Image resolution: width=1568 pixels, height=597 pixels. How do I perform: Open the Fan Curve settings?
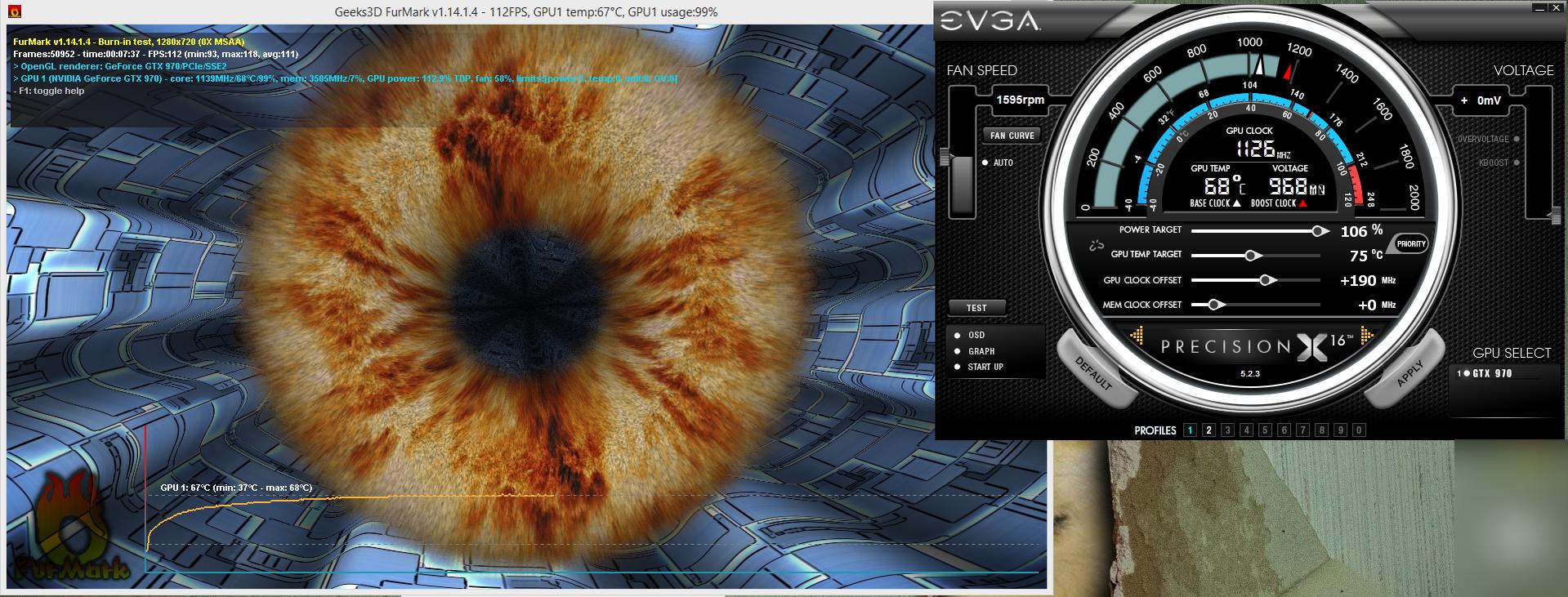[1012, 136]
